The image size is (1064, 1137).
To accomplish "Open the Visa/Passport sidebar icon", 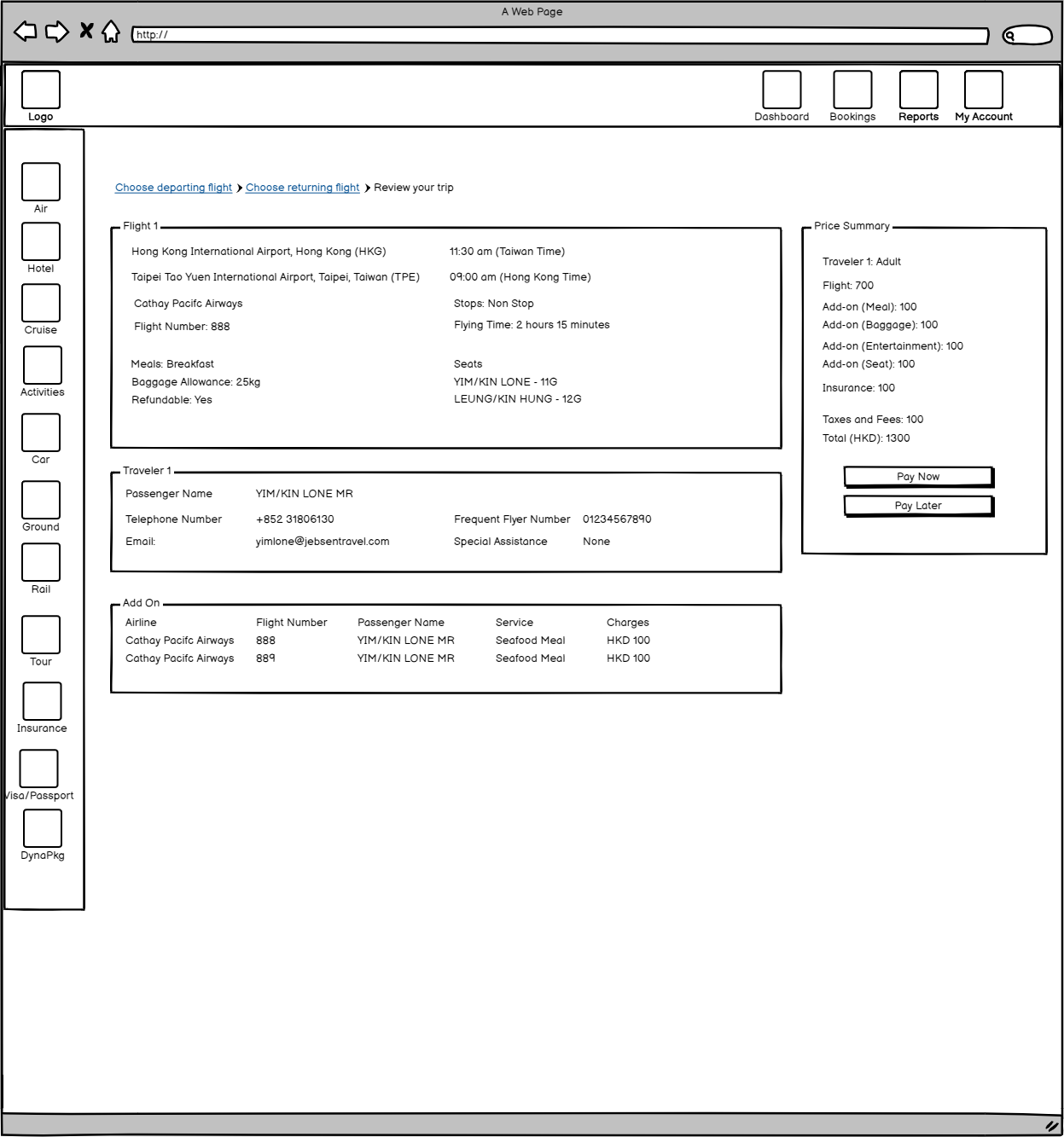I will [x=39, y=769].
